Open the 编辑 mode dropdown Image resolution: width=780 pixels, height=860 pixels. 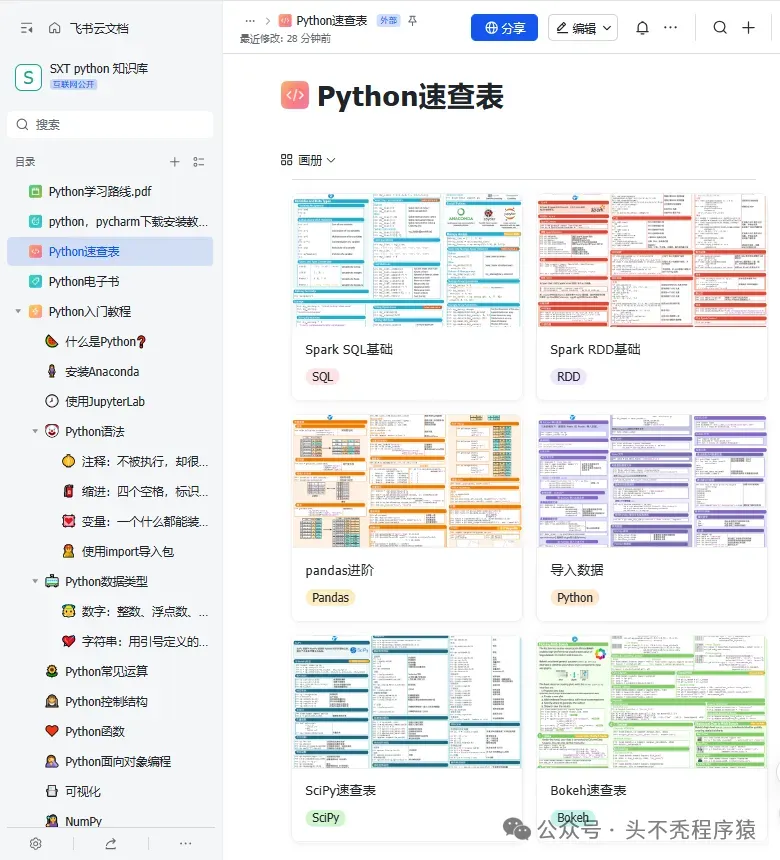pos(583,28)
